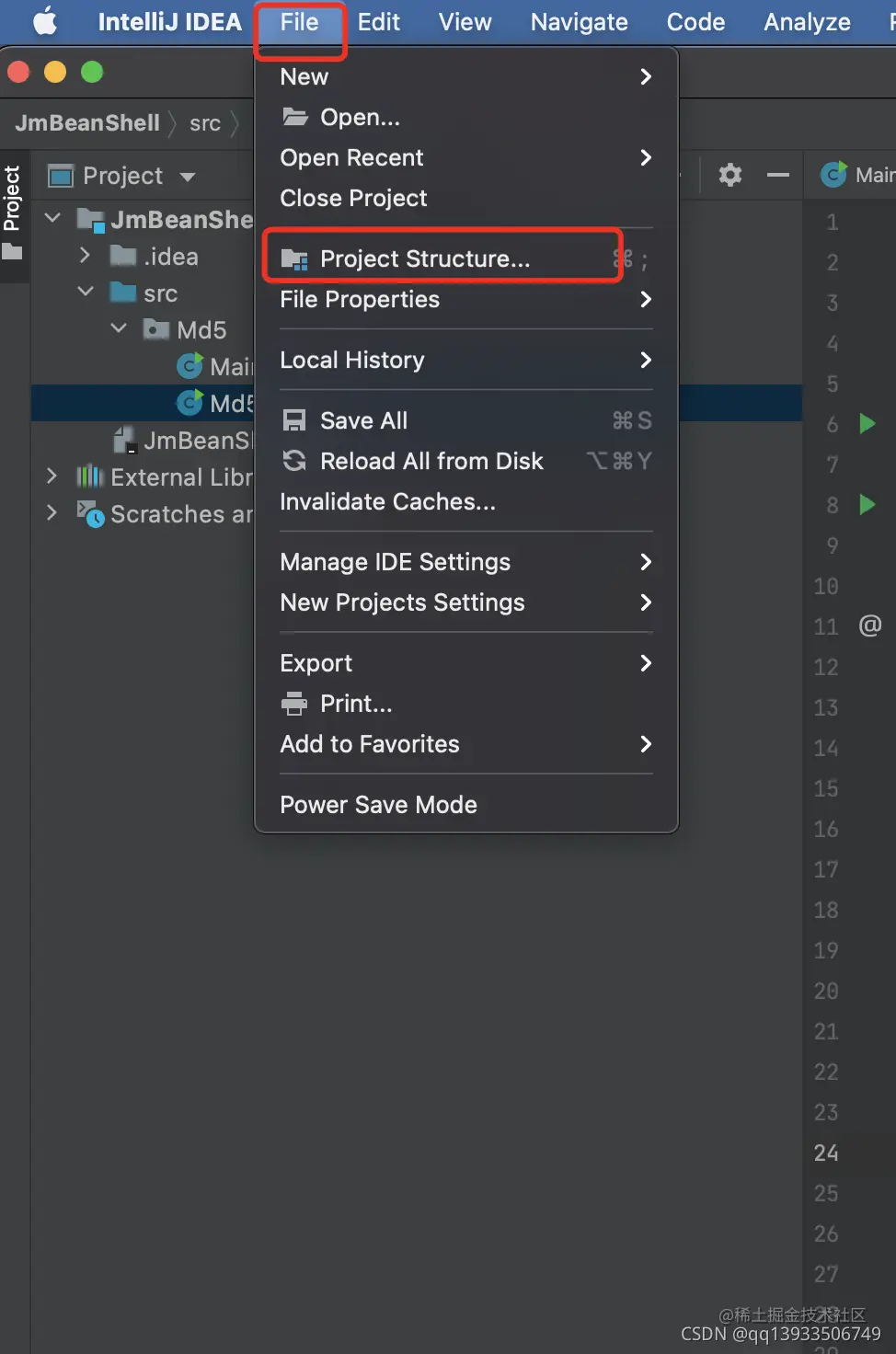896x1354 pixels.
Task: Toggle Power Save Mode
Action: coord(378,805)
